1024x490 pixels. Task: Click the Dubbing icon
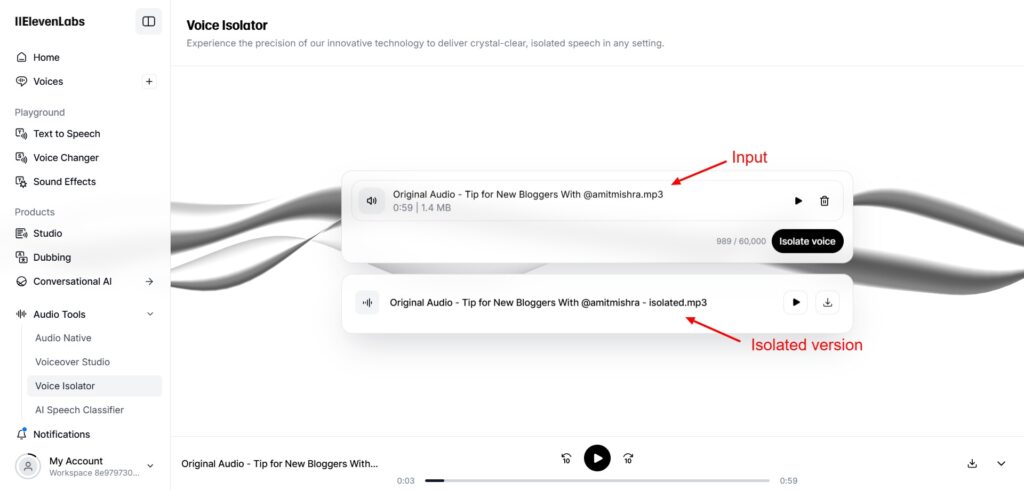(22, 257)
